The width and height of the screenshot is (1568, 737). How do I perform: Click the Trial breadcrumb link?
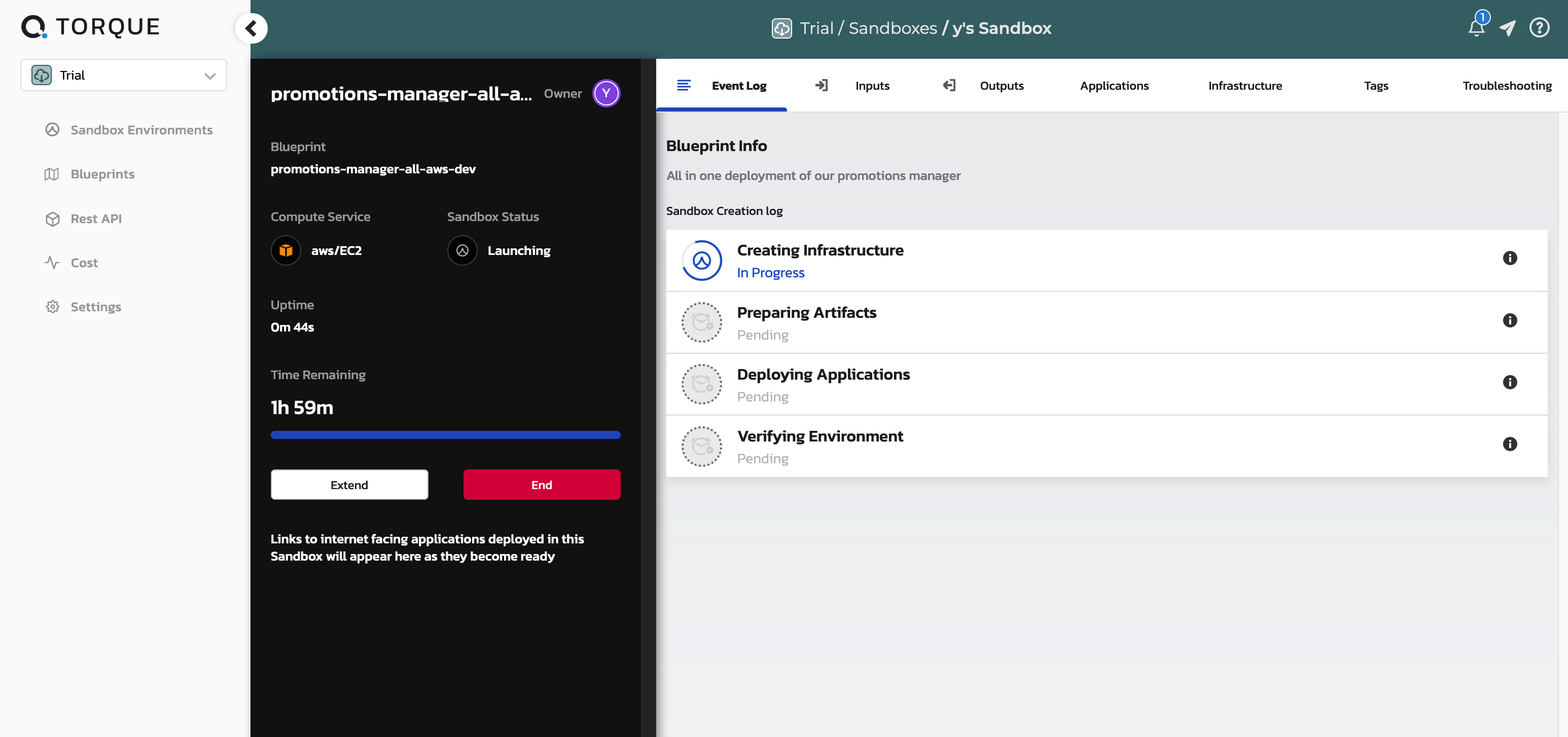click(816, 28)
